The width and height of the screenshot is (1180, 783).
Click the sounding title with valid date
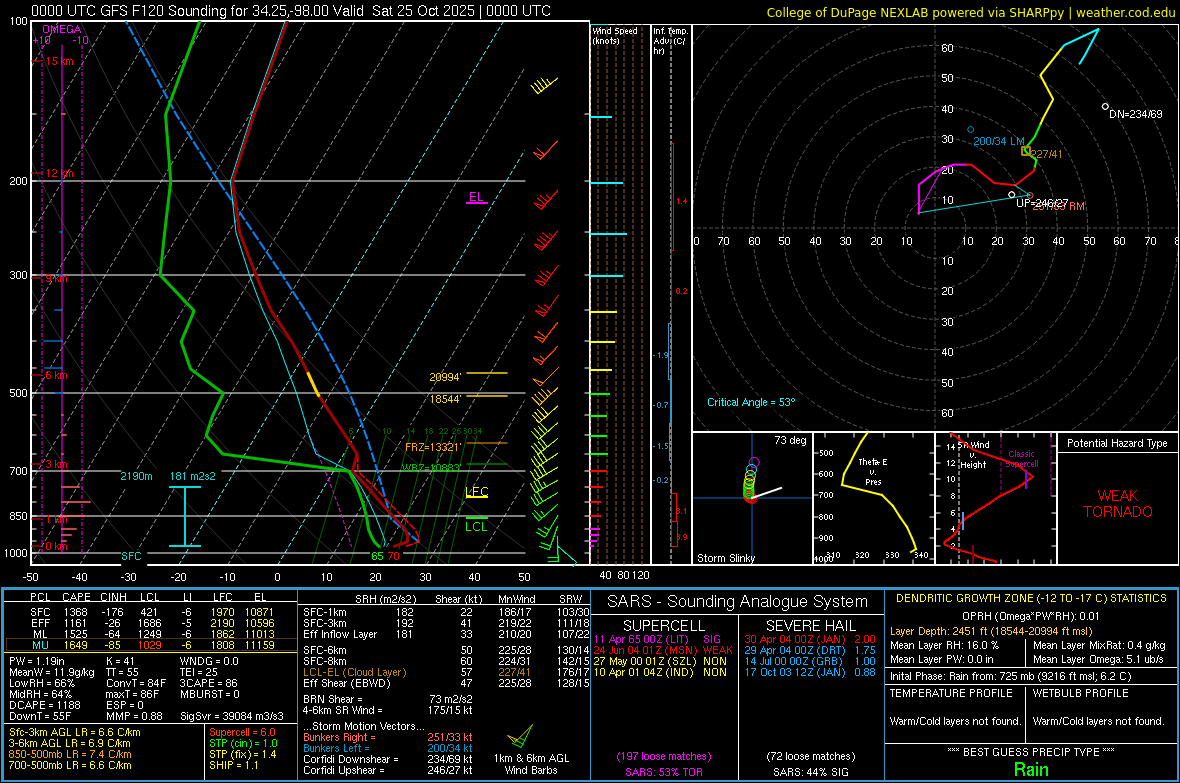[x=290, y=11]
